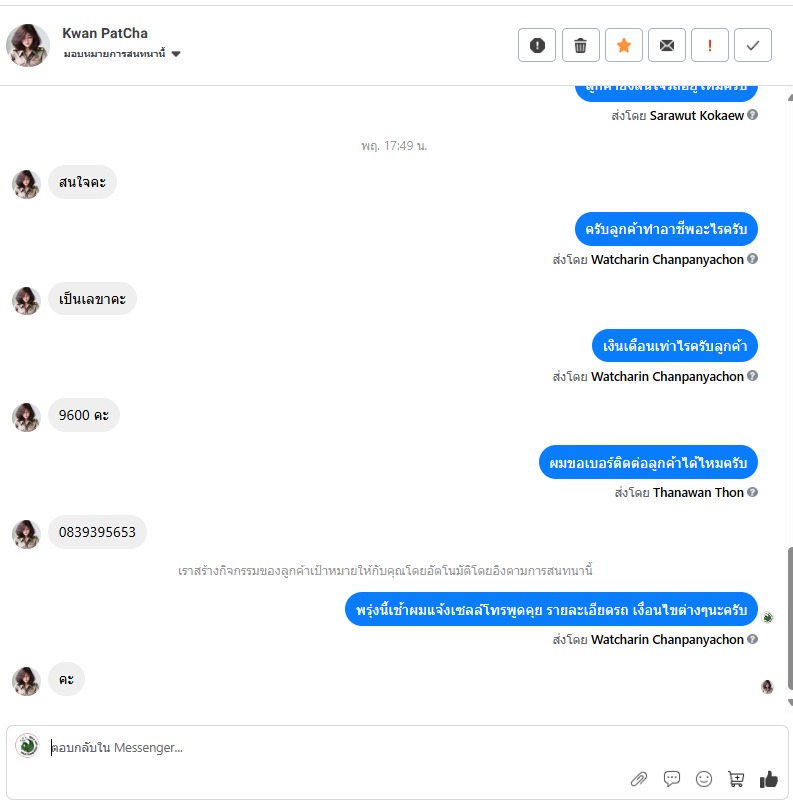Mark conversation done with checkmark button
The image size is (793, 801).
(x=753, y=45)
